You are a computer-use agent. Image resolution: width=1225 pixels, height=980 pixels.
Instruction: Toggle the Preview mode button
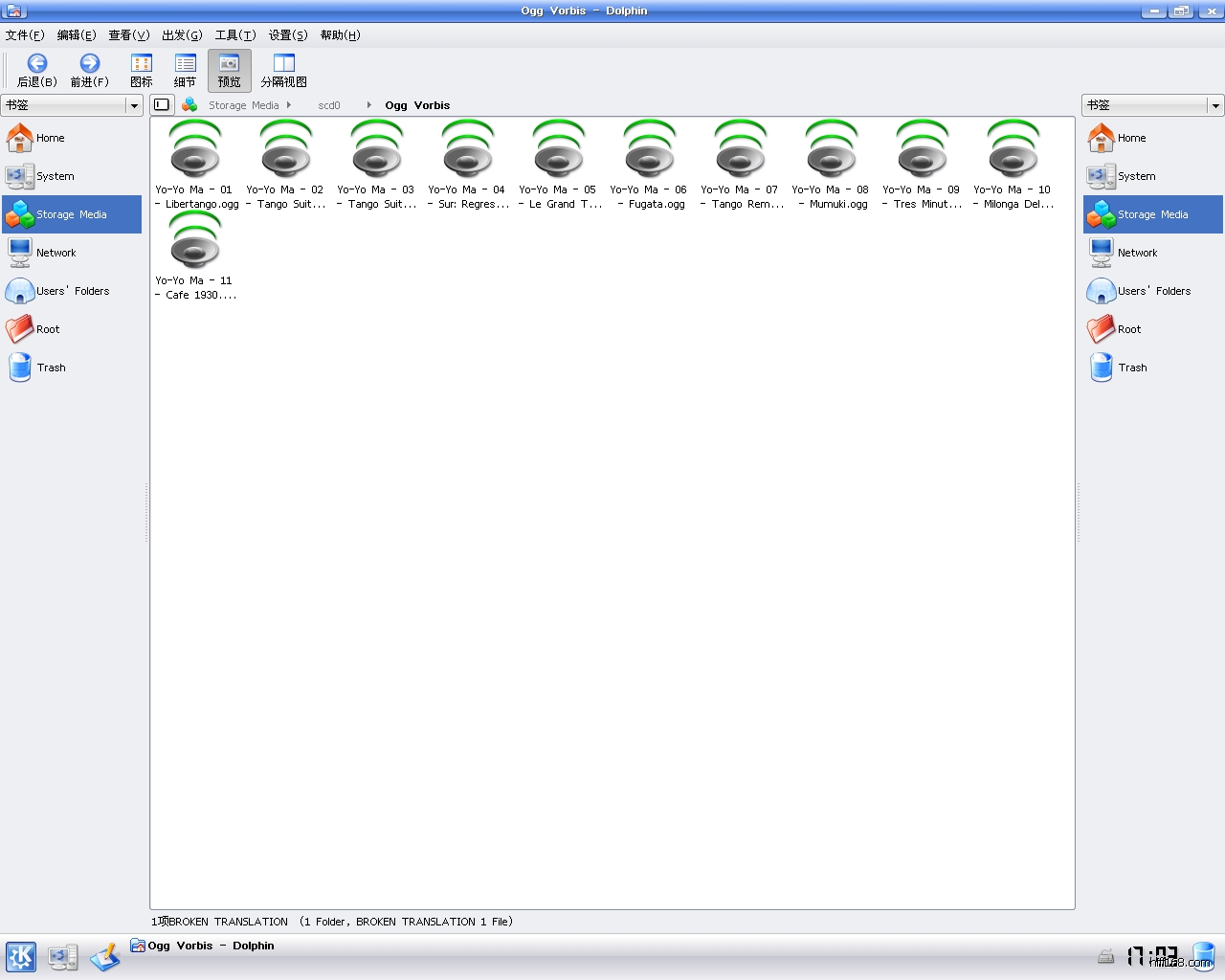pos(229,71)
